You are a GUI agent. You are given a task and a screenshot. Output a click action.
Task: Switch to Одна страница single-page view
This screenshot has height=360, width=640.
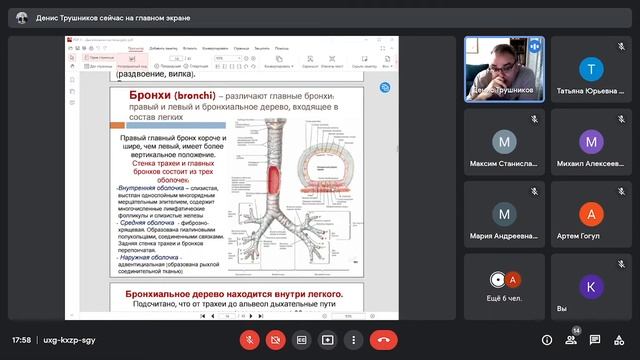coord(99,58)
